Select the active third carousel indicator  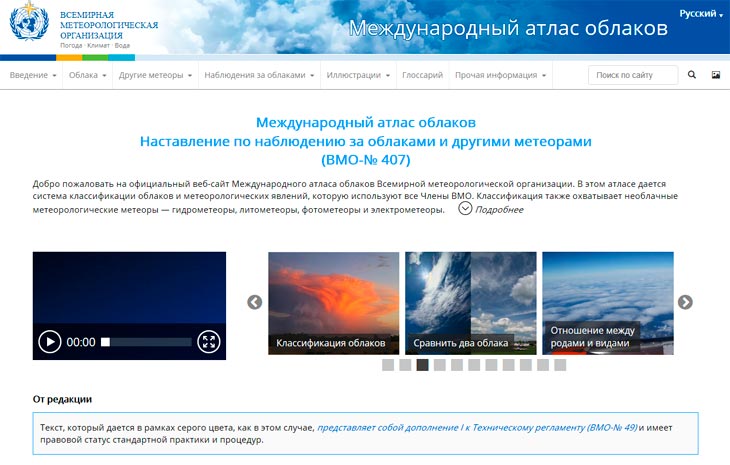coord(422,365)
